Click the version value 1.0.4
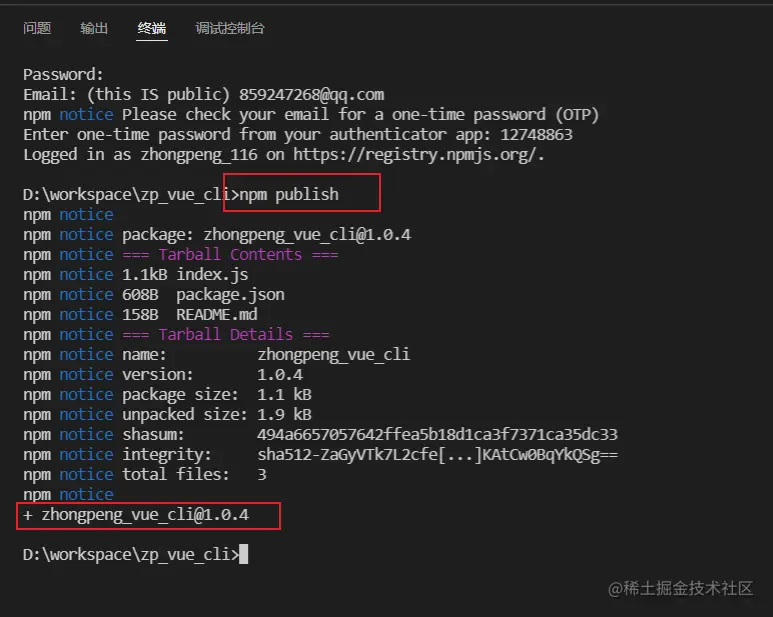The image size is (773, 617). coord(280,375)
